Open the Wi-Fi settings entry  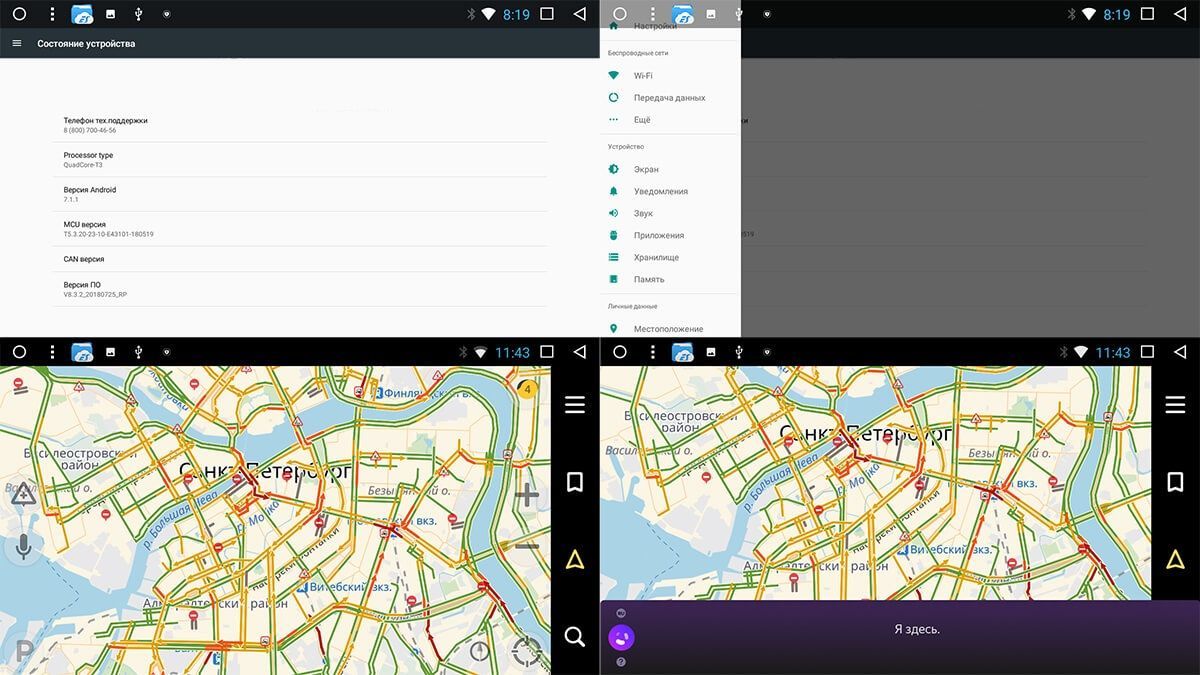coord(643,76)
